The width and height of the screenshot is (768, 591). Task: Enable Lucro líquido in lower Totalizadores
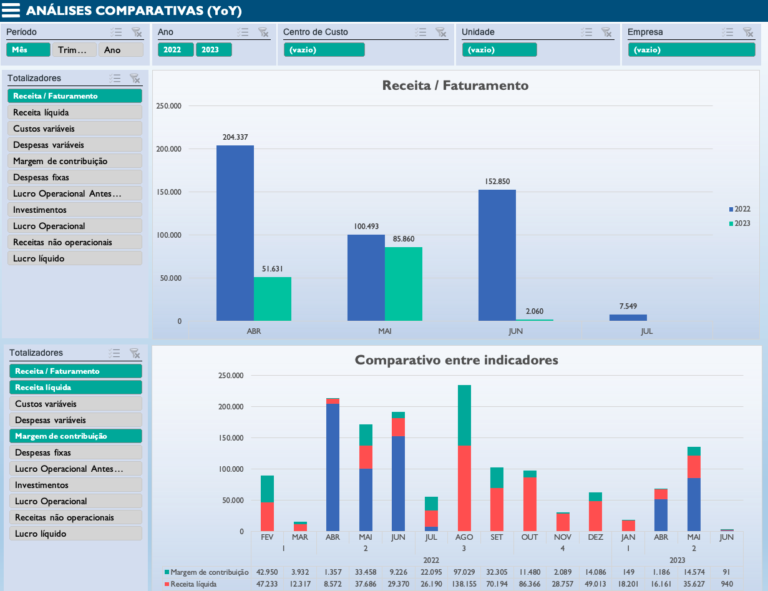pos(75,533)
